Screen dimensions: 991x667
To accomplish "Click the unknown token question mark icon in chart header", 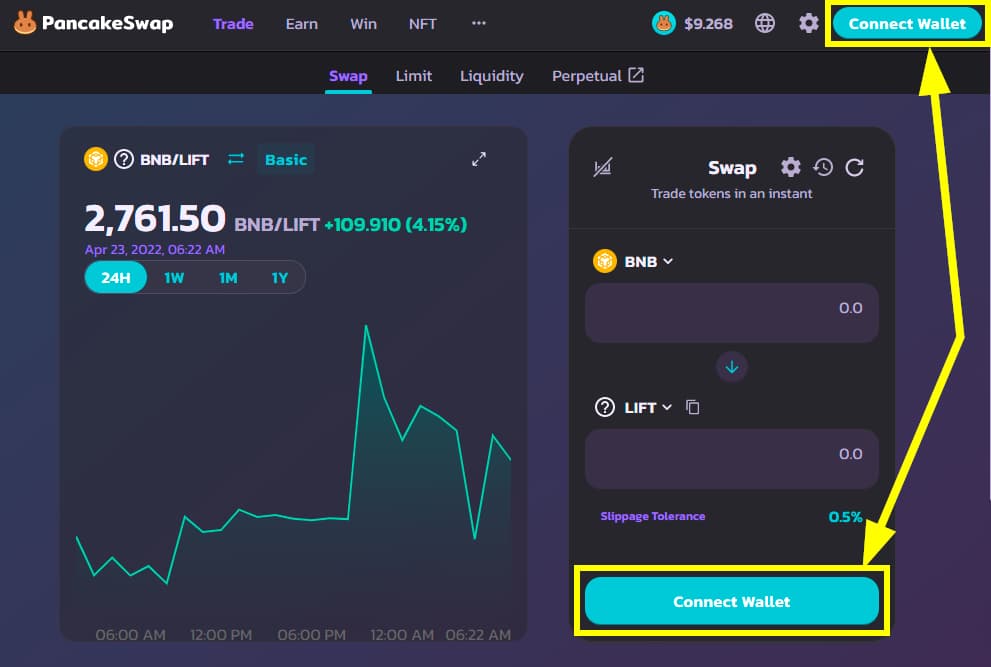I will 124,159.
